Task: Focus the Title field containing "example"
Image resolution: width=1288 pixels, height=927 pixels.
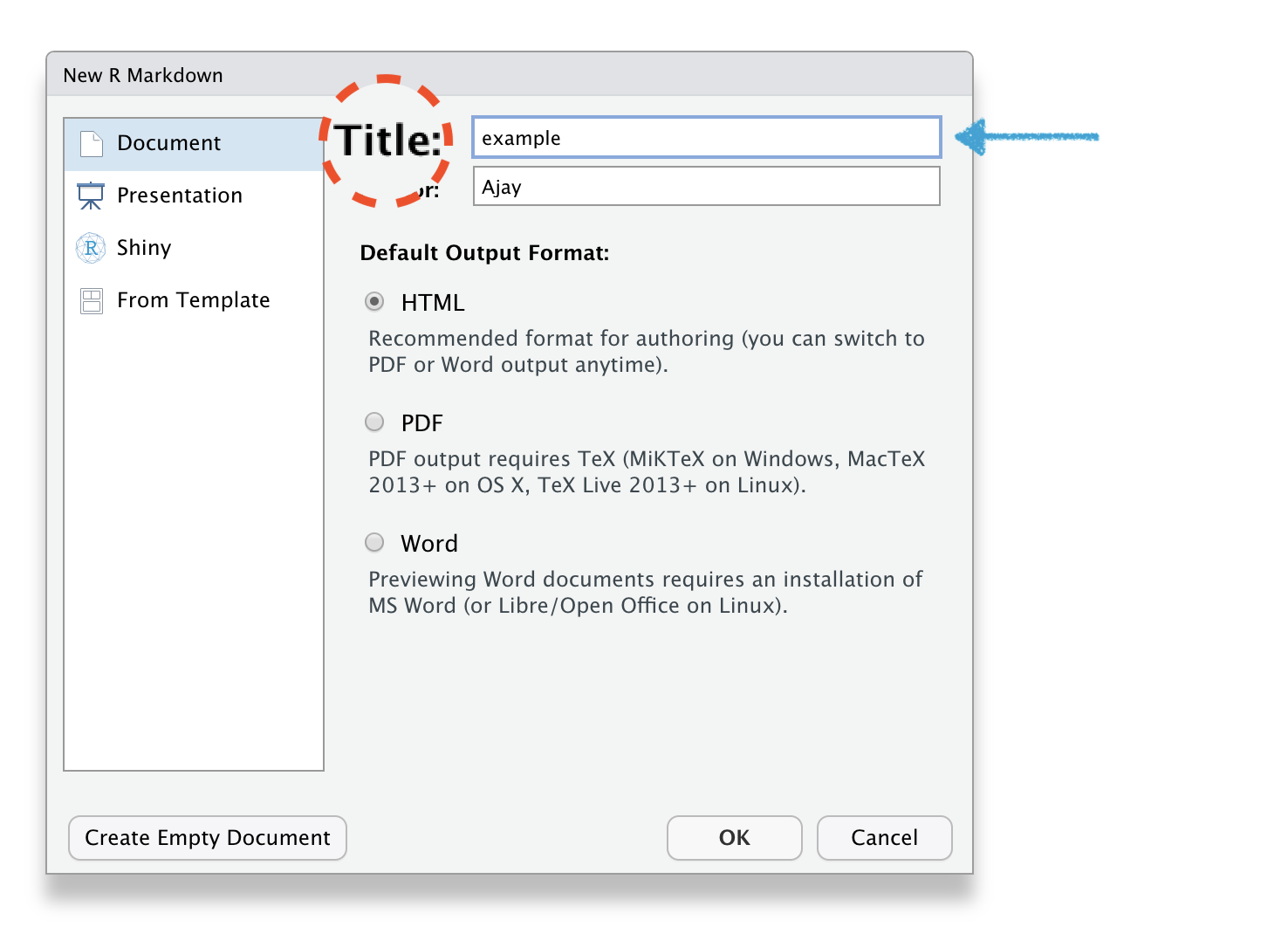Action: pos(705,138)
